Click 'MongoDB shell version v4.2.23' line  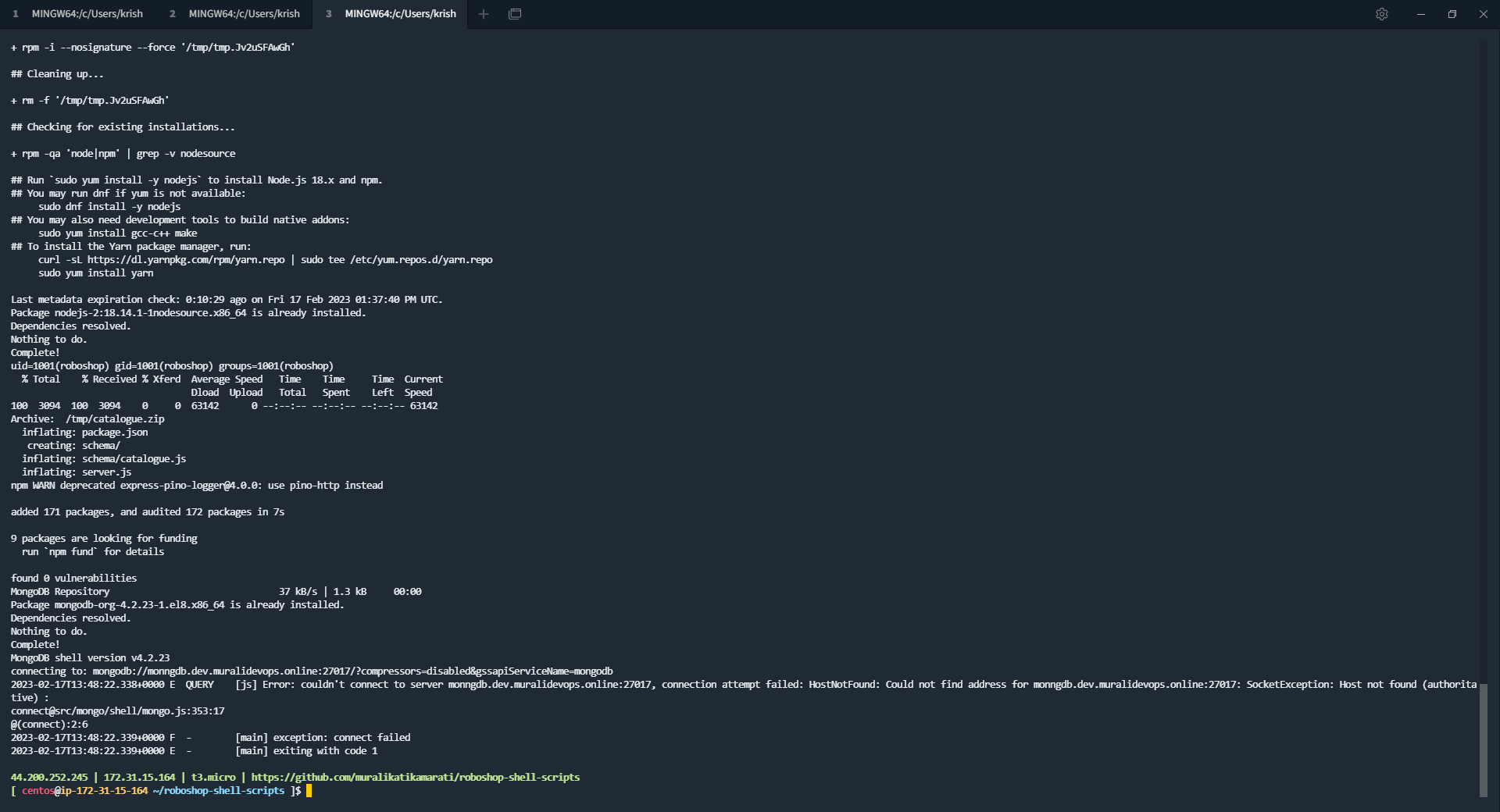click(90, 658)
